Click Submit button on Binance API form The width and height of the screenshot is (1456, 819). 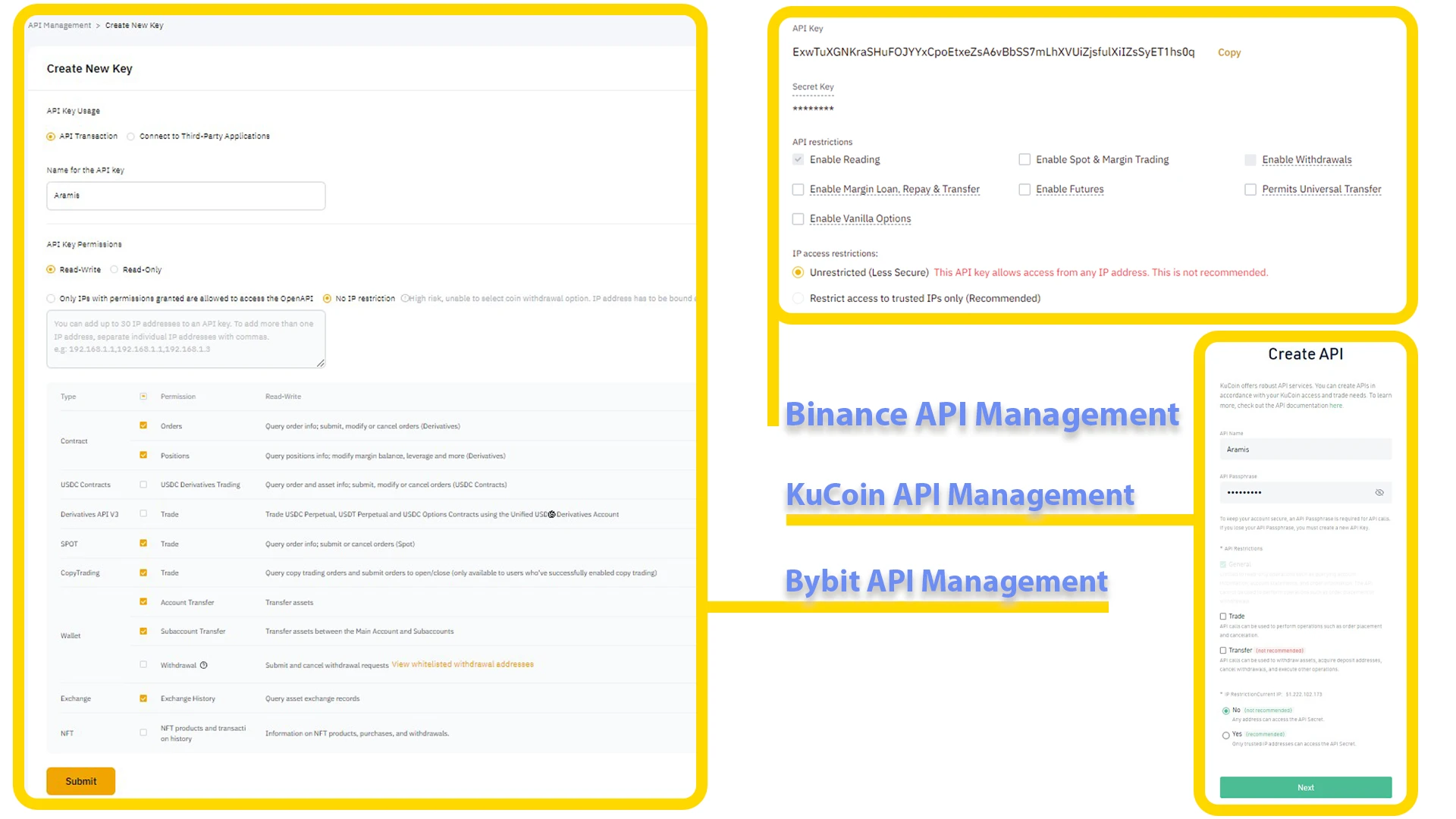[x=80, y=780]
